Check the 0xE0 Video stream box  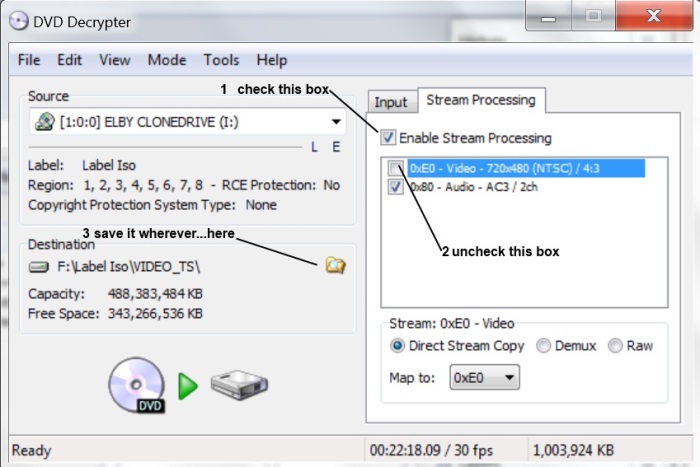(396, 168)
